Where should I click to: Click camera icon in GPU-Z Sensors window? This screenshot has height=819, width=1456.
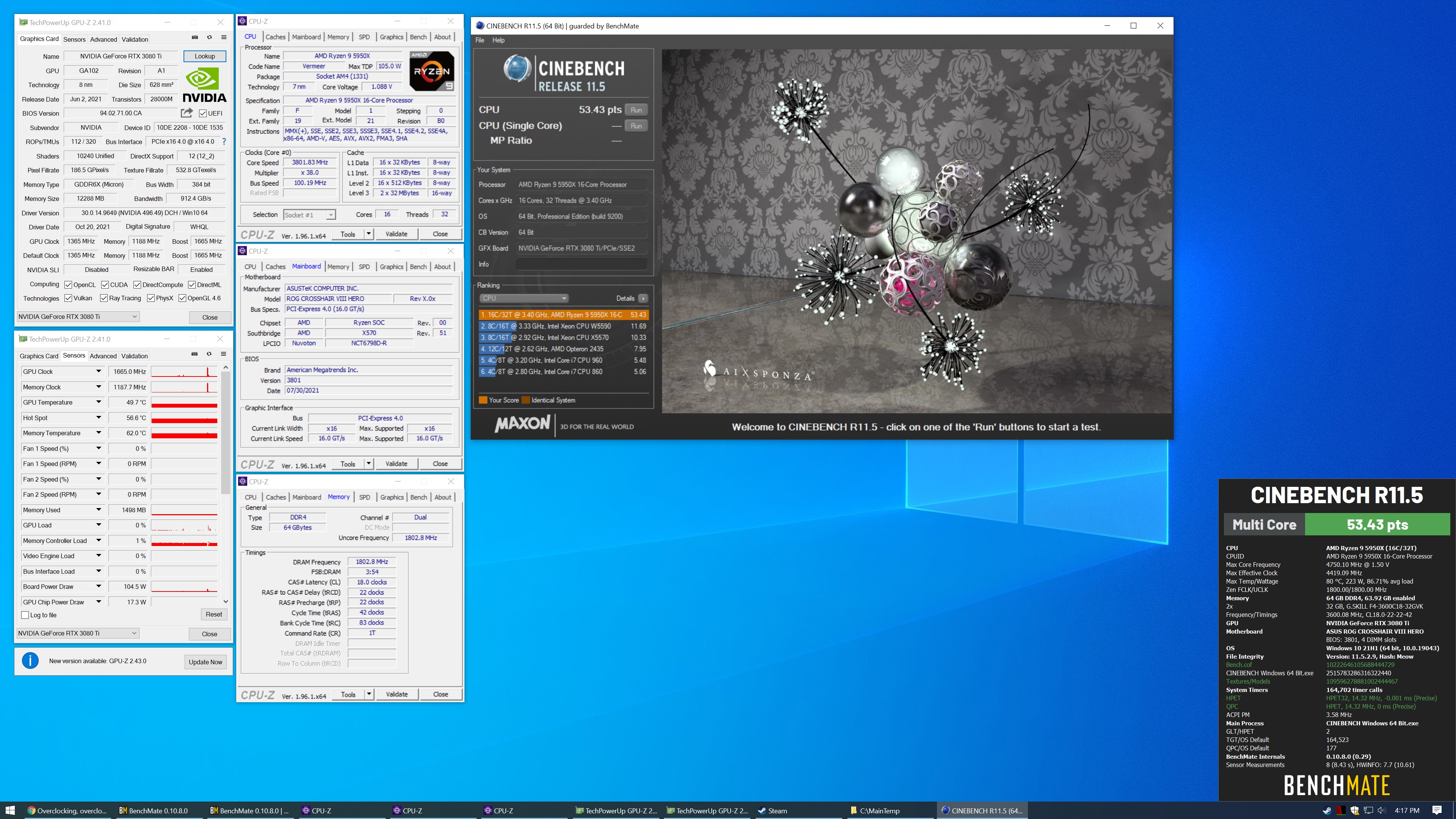click(195, 354)
